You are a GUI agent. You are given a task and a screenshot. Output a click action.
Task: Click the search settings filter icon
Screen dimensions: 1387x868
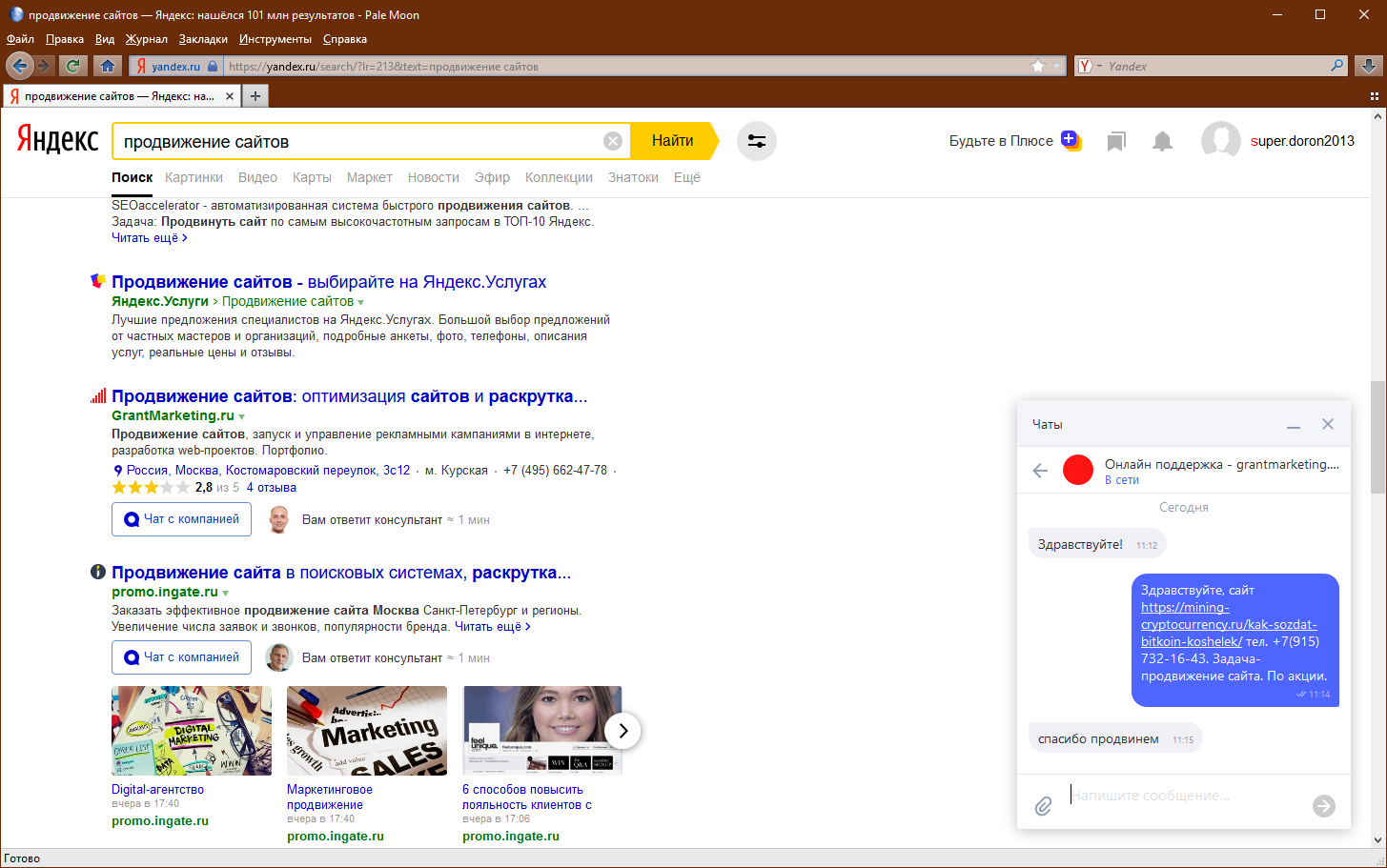756,141
